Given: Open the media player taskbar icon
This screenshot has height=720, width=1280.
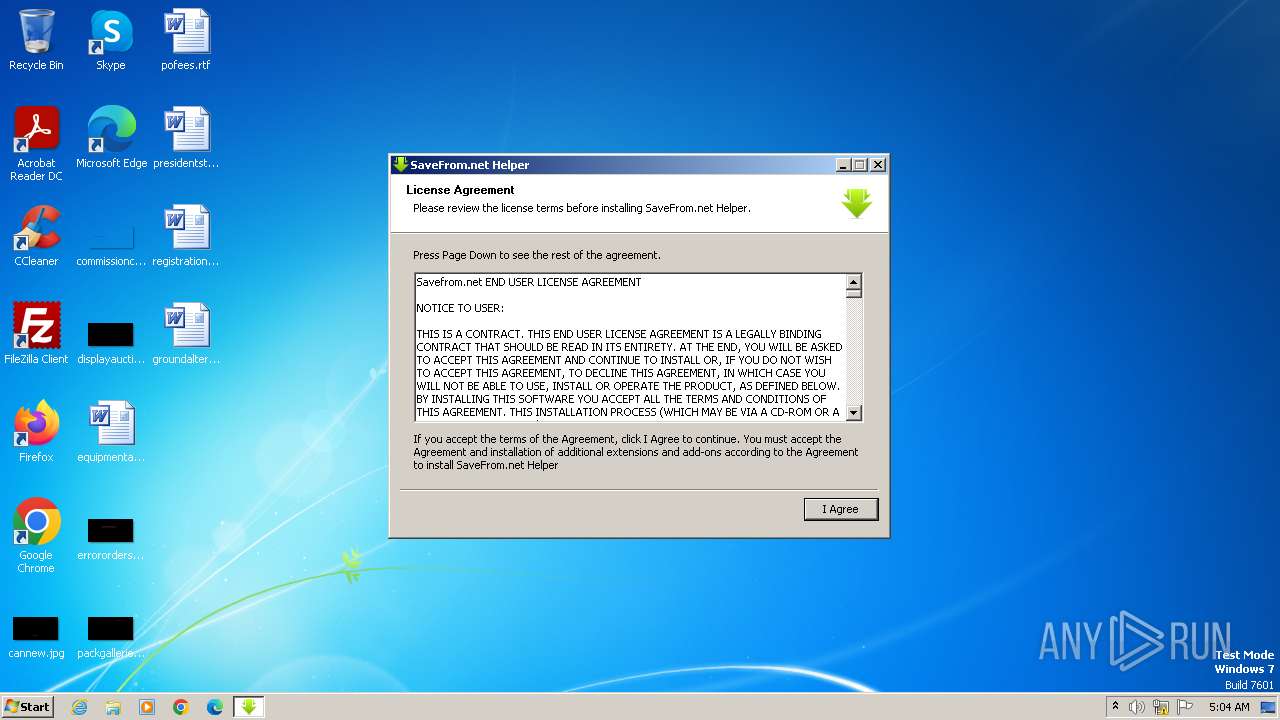Looking at the screenshot, I should point(147,707).
